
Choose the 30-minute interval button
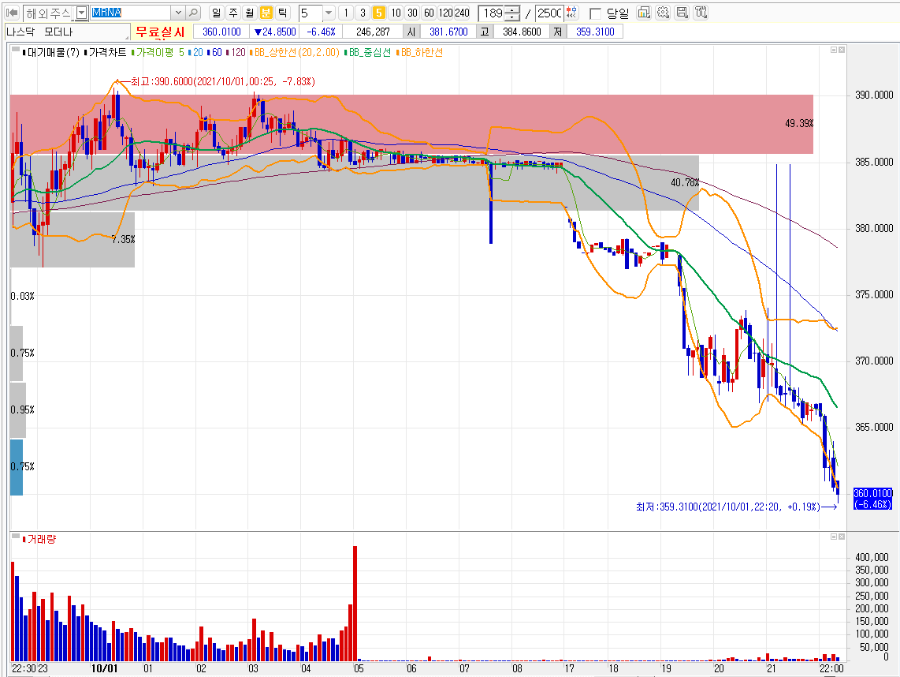pos(412,13)
